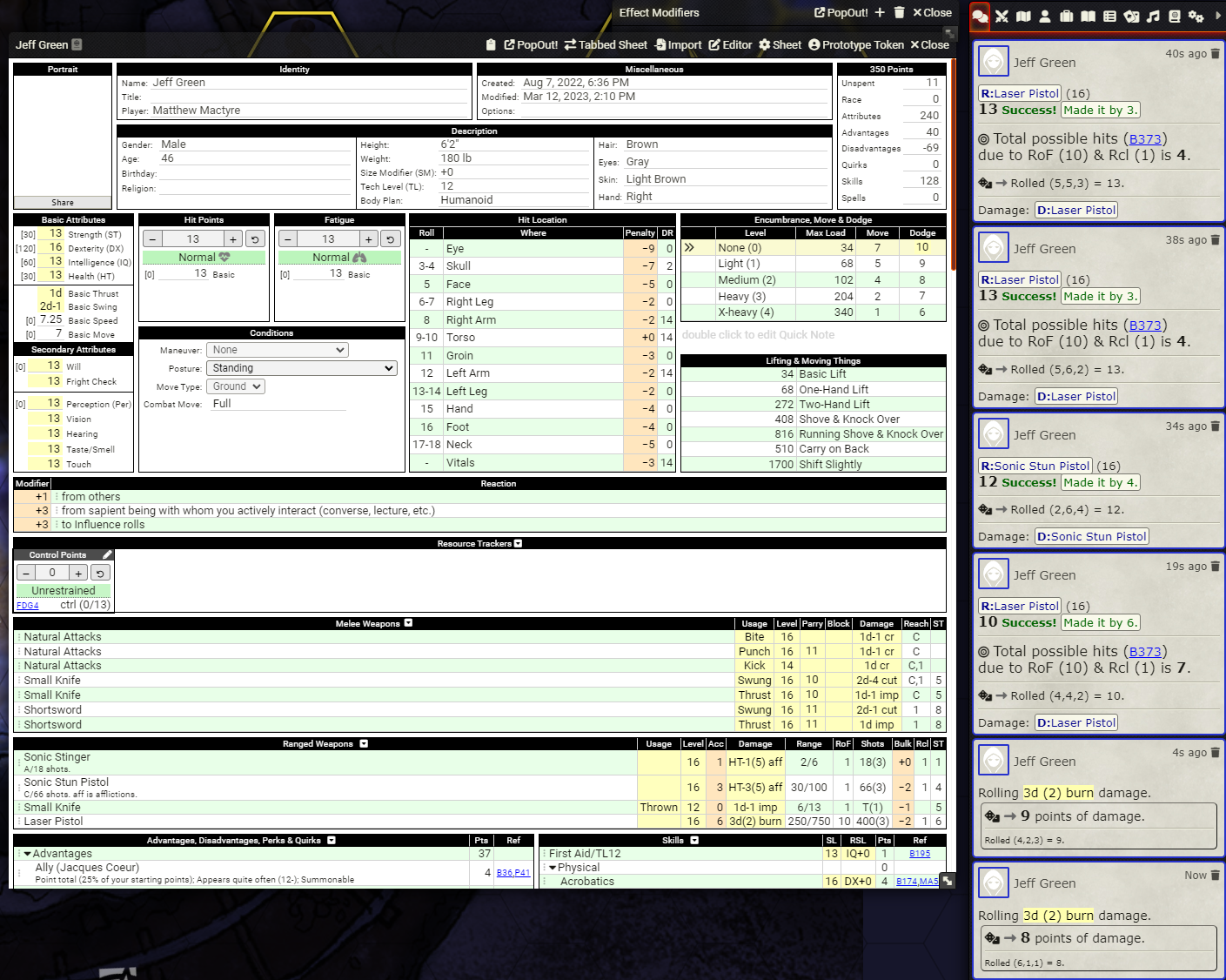This screenshot has width=1226, height=980.
Task: Open the Prototype Token configuration
Action: tap(855, 44)
